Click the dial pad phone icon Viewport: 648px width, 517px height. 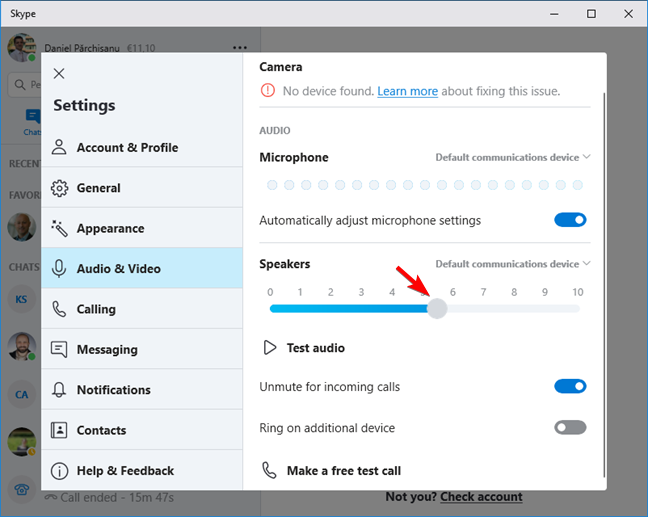coord(21,489)
